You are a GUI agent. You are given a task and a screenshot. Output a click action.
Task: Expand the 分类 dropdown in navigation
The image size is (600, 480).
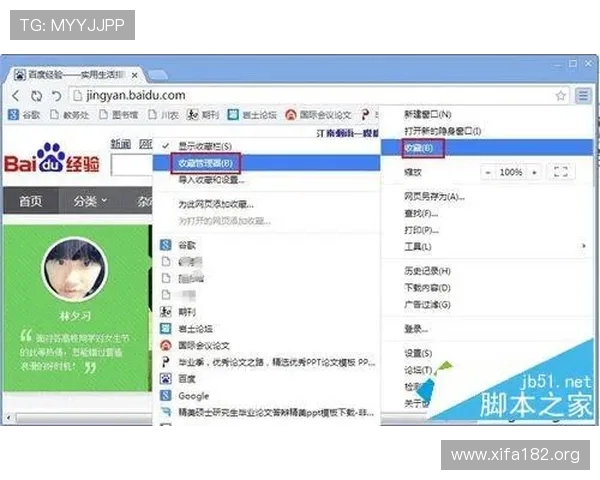[90, 201]
